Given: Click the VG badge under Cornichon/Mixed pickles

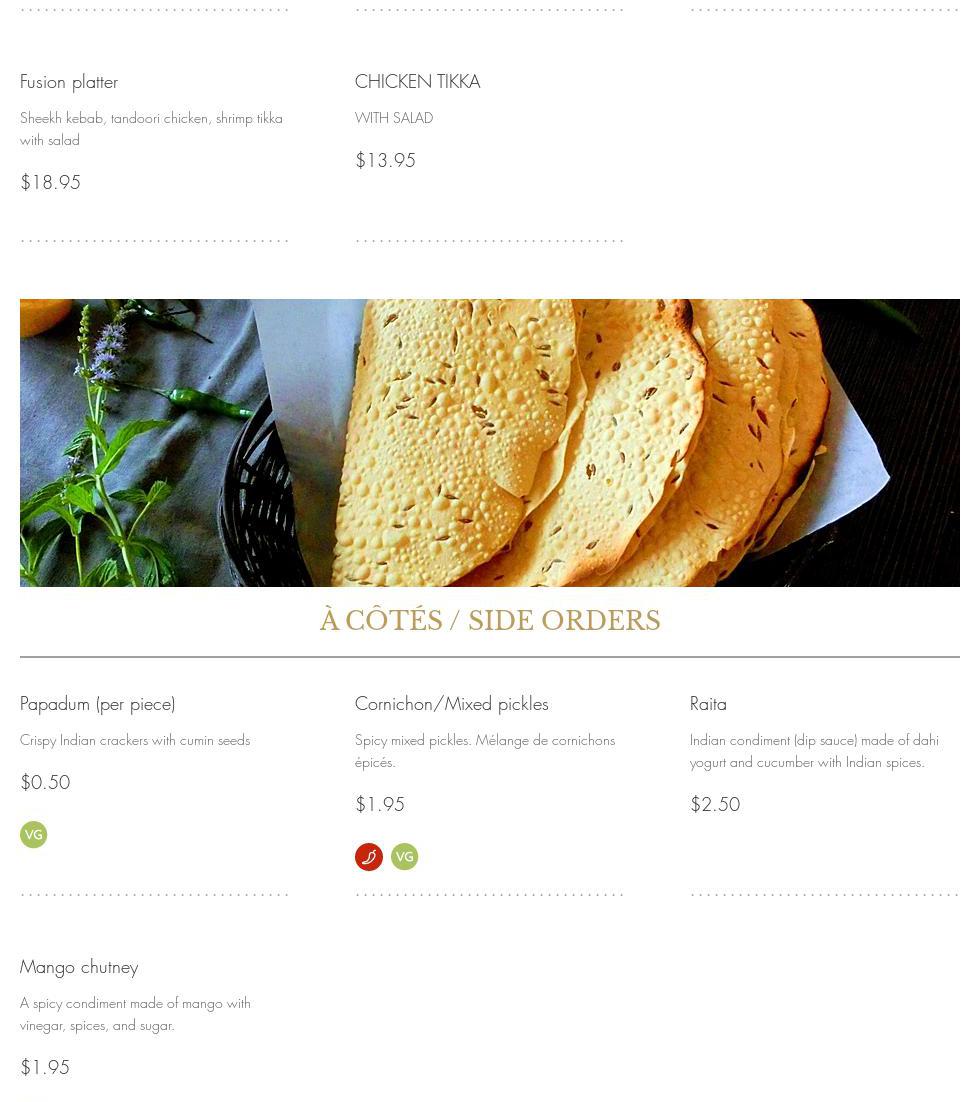Looking at the screenshot, I should (x=404, y=857).
